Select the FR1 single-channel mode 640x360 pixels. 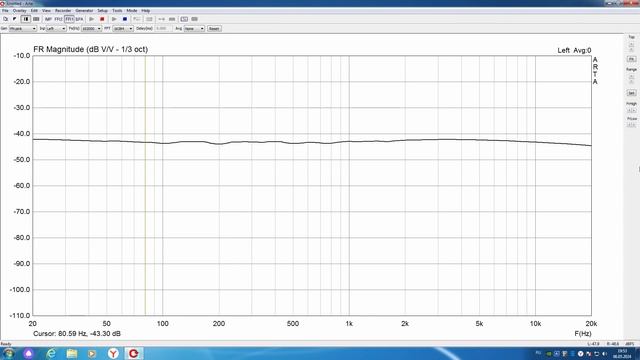point(69,19)
